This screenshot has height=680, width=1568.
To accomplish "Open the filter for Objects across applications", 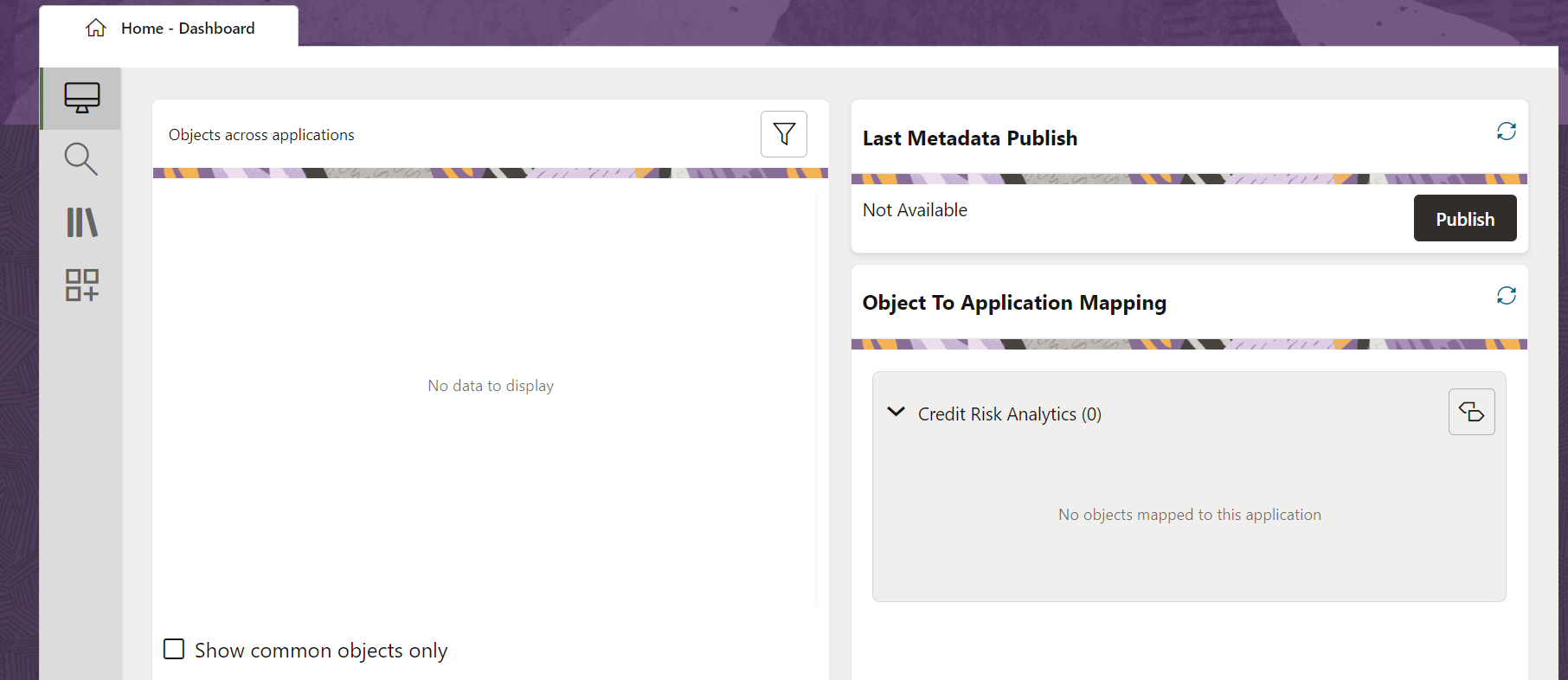I will pyautogui.click(x=784, y=134).
